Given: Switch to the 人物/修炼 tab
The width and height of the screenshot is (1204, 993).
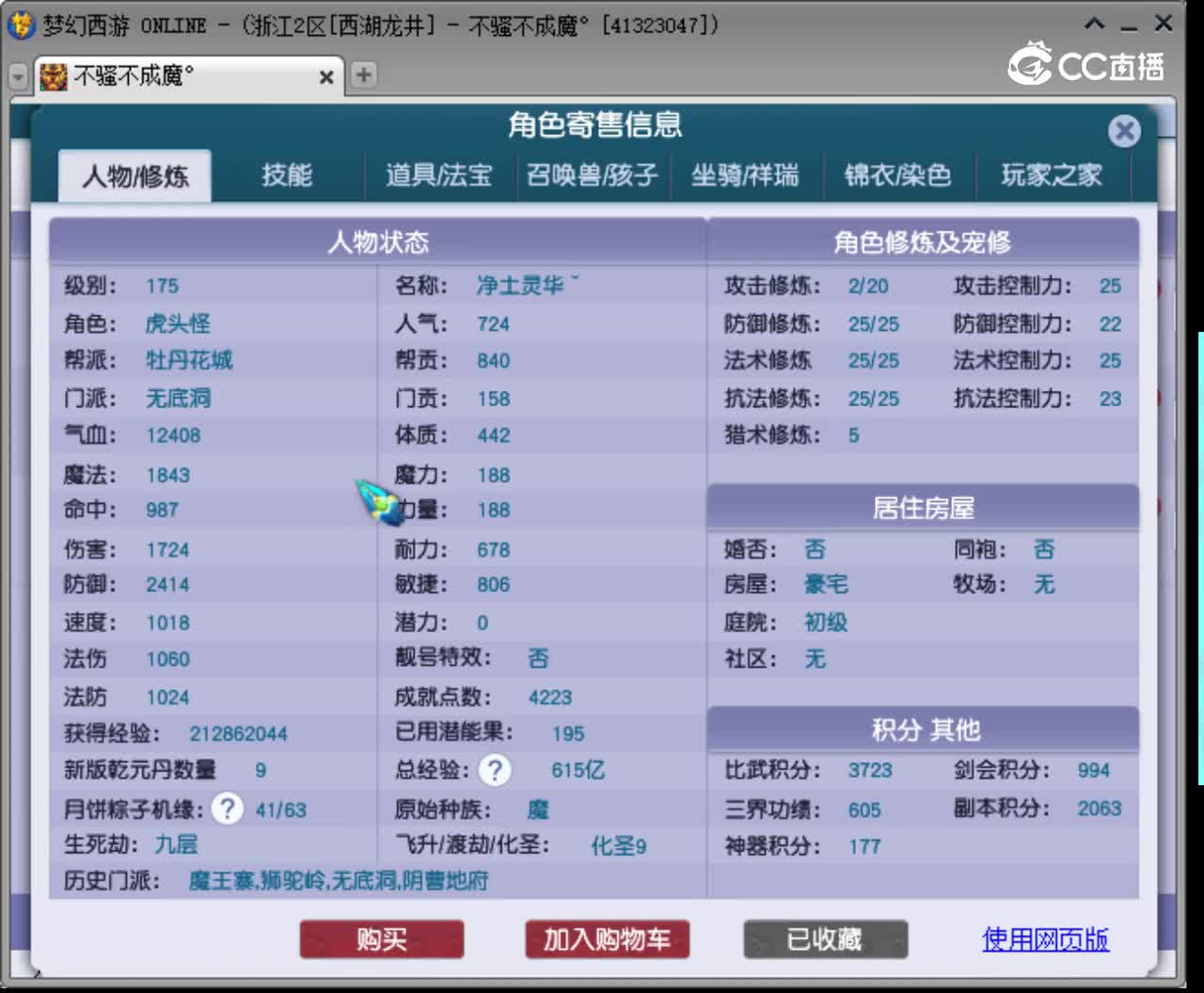Looking at the screenshot, I should [135, 176].
